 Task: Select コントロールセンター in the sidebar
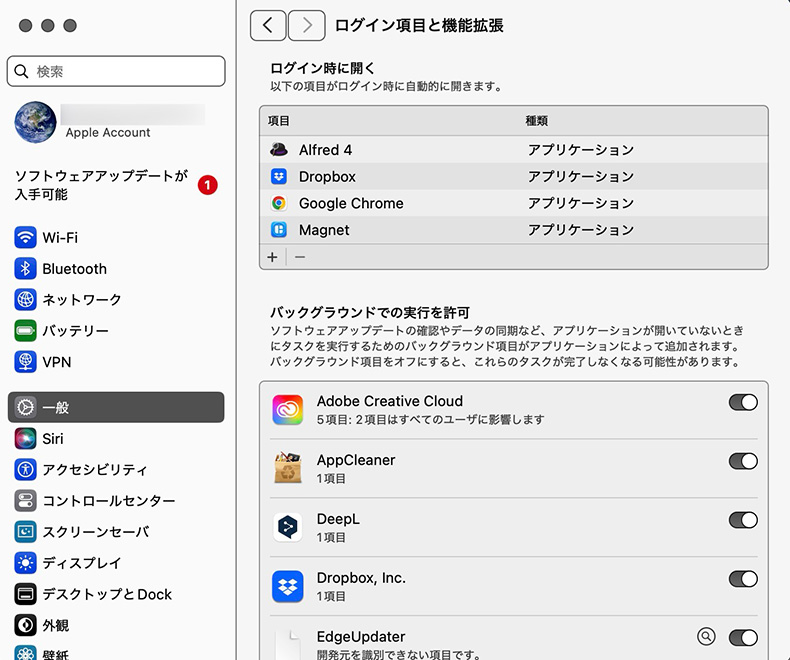(x=108, y=501)
